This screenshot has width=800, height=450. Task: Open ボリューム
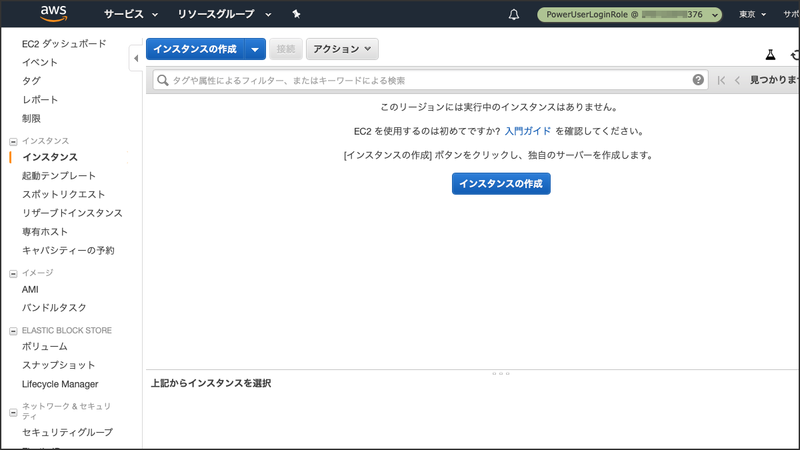44,346
